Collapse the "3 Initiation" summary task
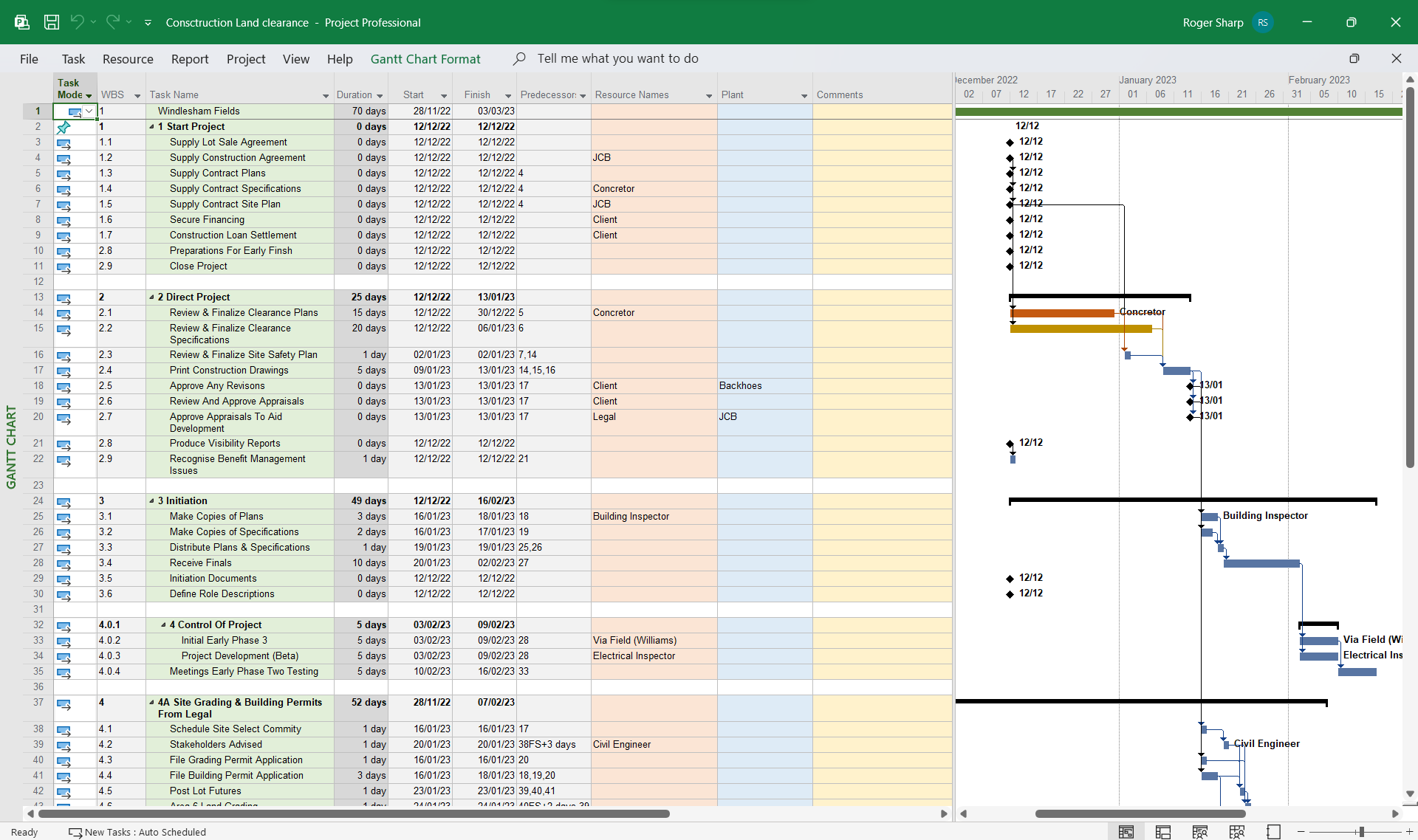 [x=152, y=500]
